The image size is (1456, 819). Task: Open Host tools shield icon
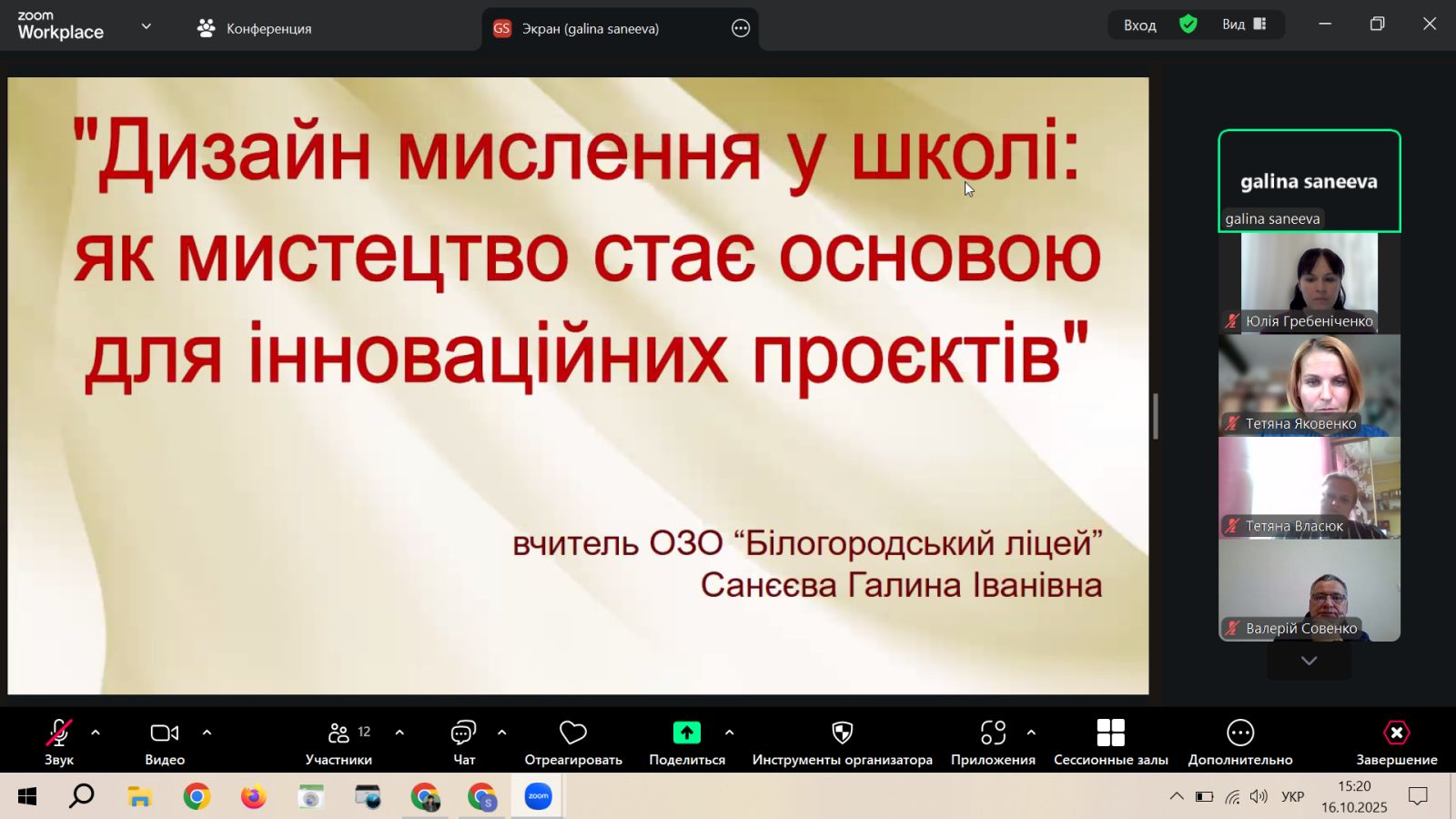point(842,733)
